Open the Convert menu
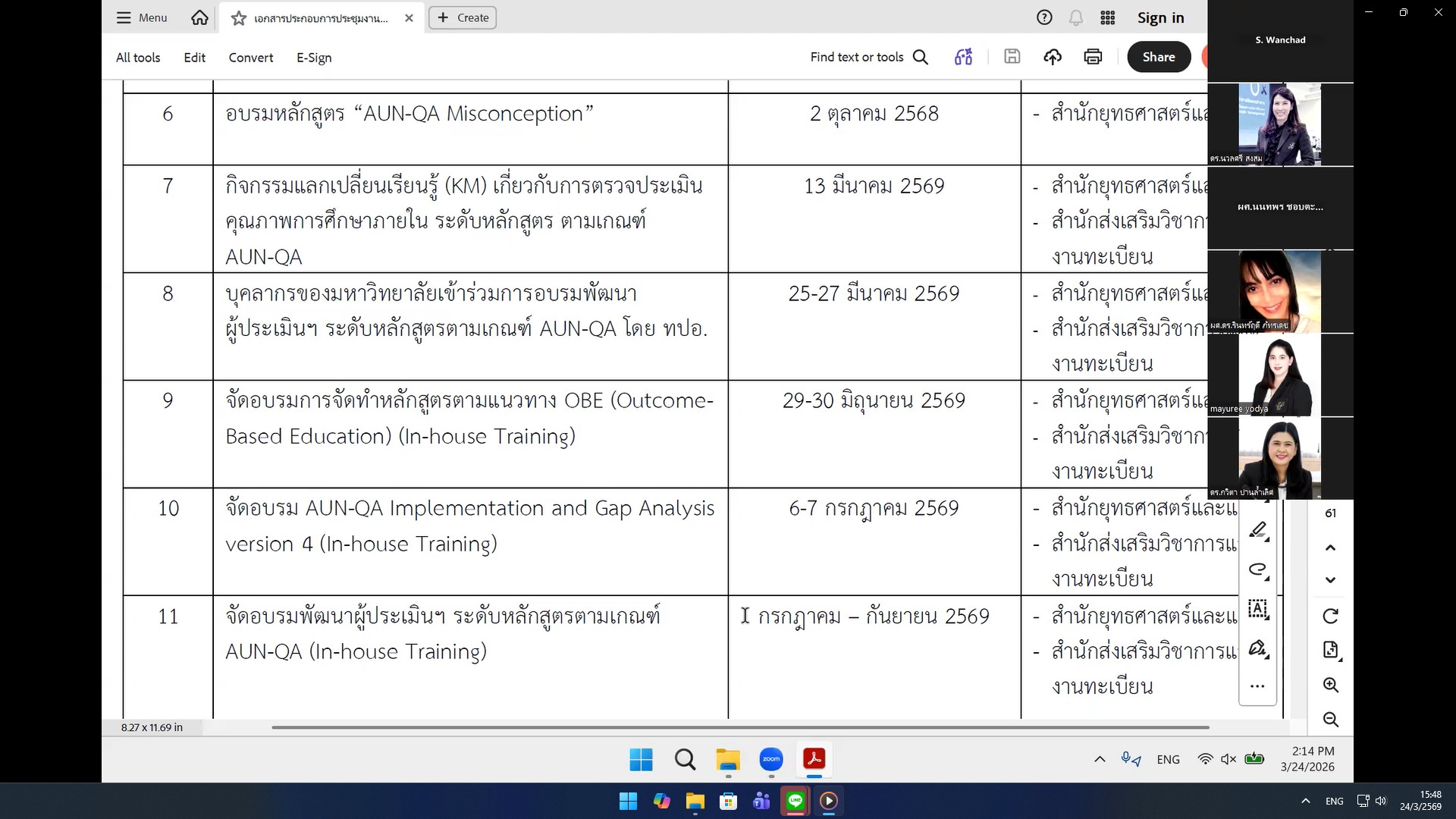 coord(250,58)
